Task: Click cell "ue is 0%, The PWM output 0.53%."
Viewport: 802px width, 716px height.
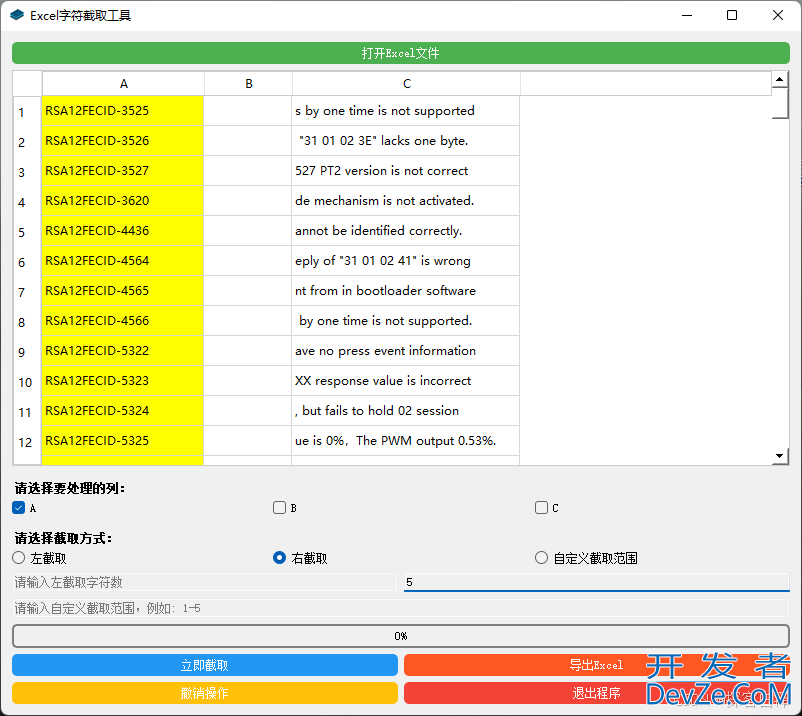Action: click(406, 441)
